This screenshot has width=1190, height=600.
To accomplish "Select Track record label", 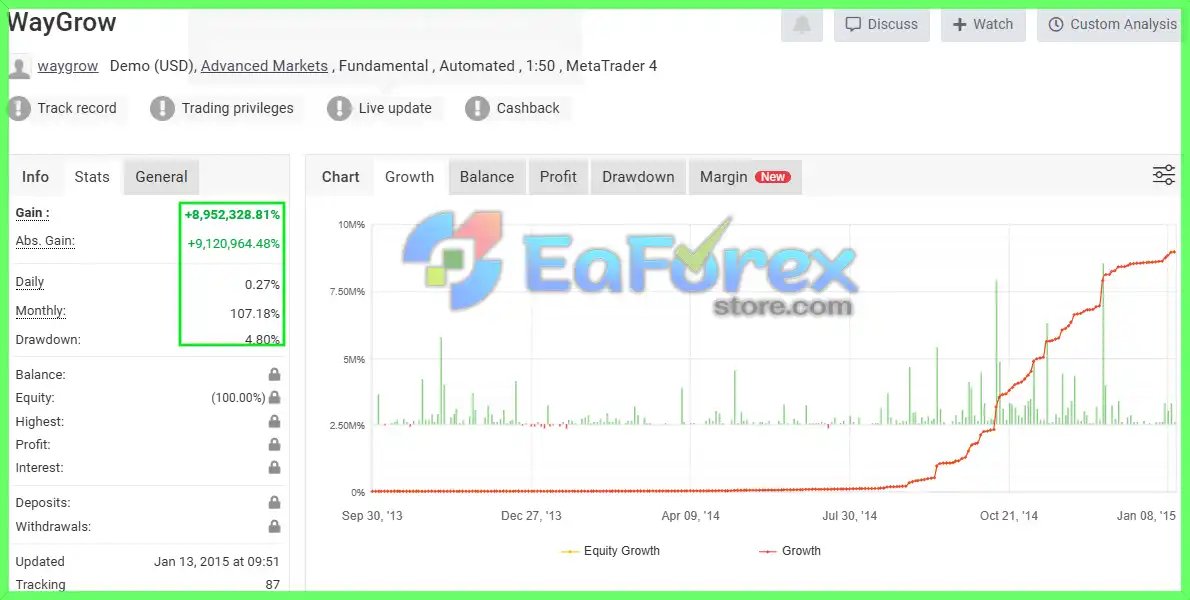I will tap(77, 108).
